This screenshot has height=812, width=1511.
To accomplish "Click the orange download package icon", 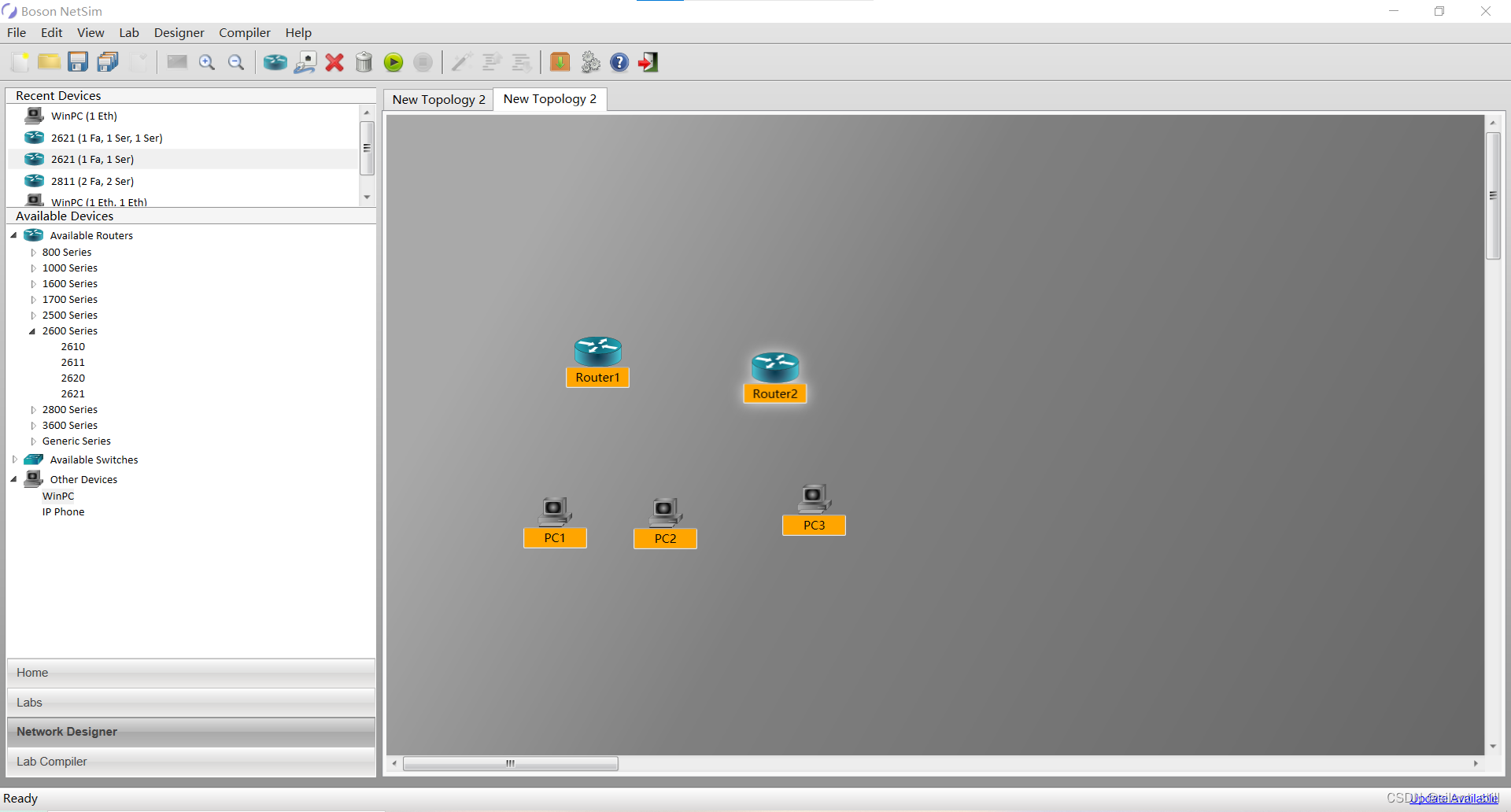I will [560, 62].
